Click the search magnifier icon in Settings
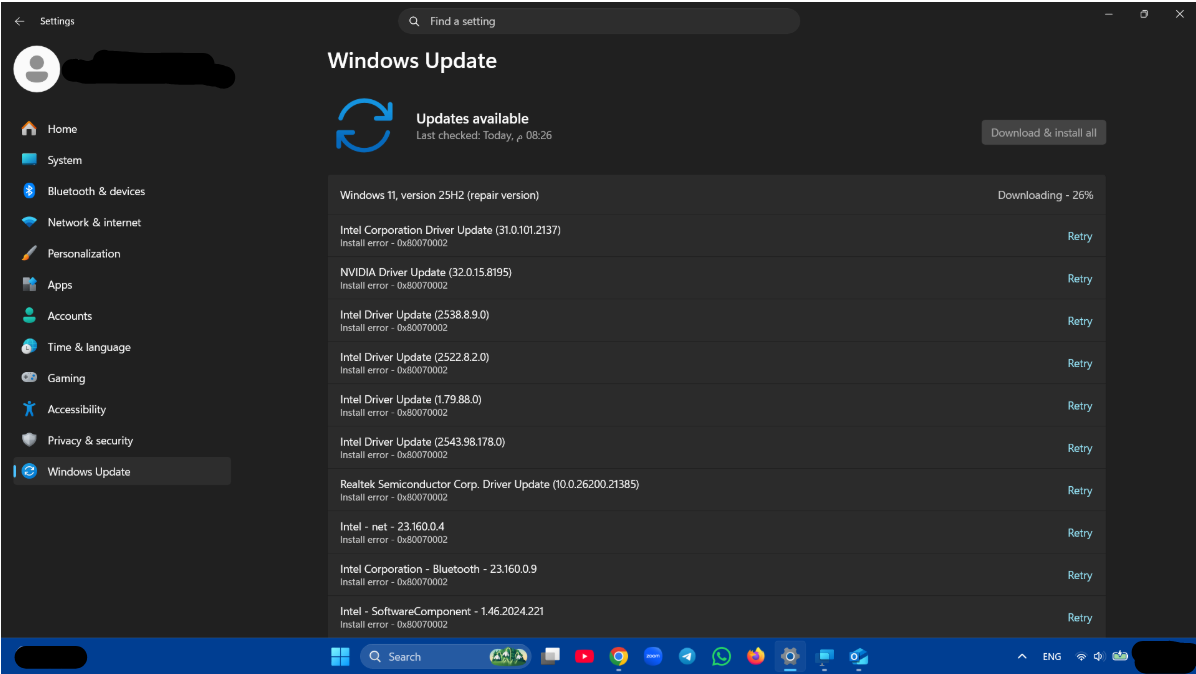This screenshot has height=674, width=1196. (x=414, y=21)
